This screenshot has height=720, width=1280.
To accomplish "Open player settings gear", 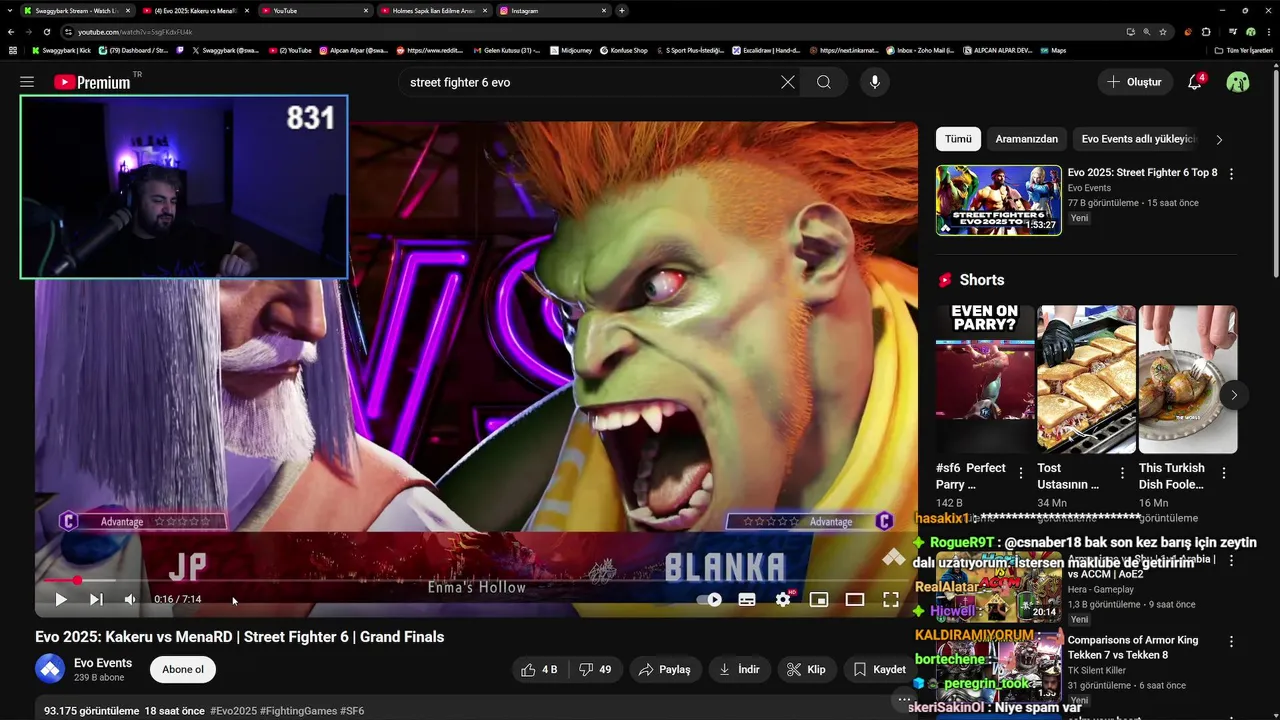I will coord(783,599).
